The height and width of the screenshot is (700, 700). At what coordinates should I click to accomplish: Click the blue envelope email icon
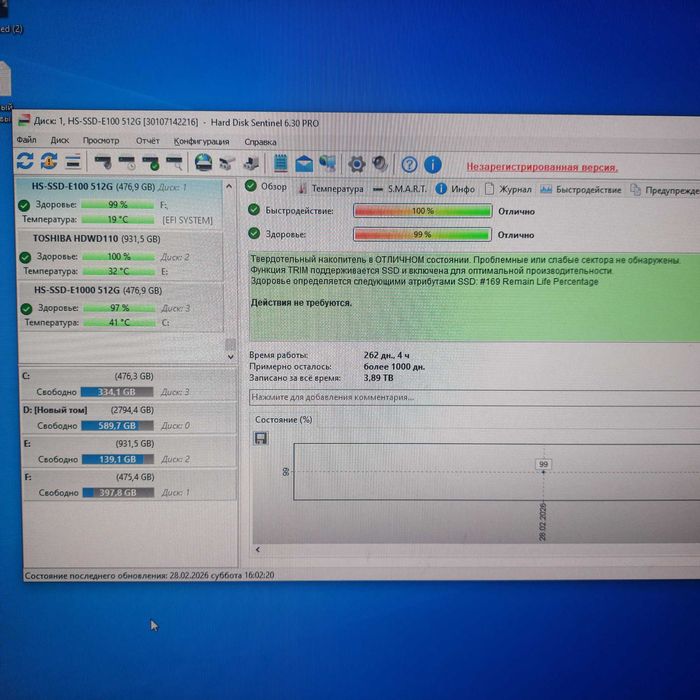click(x=304, y=164)
